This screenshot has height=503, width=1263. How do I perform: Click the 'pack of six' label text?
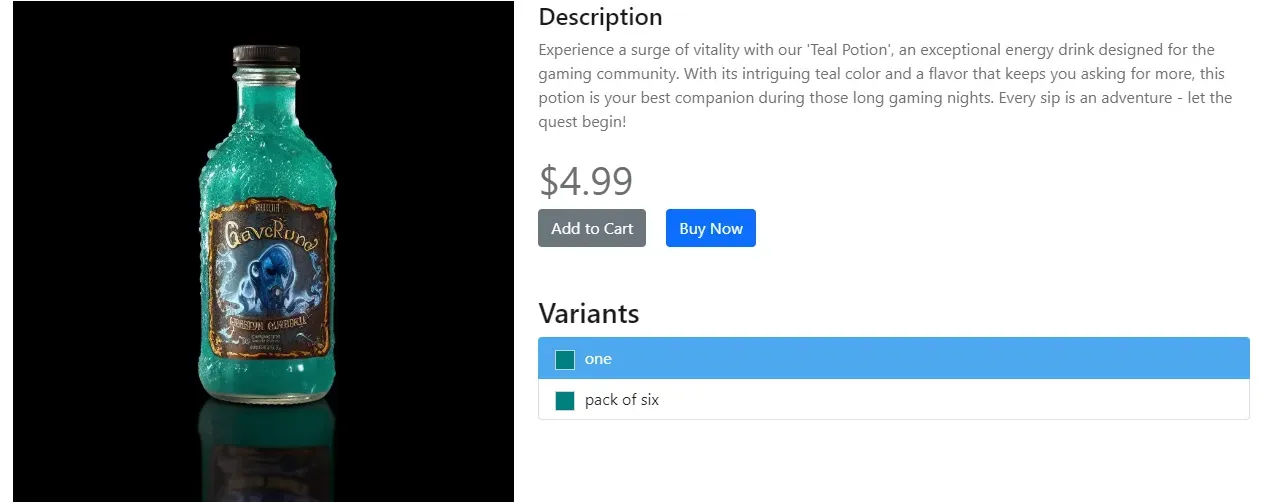point(622,400)
